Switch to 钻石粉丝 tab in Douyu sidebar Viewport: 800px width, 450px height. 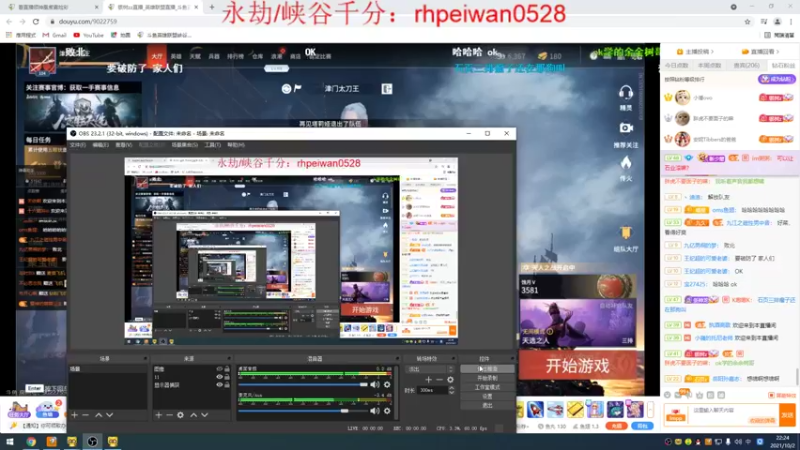pos(783,65)
